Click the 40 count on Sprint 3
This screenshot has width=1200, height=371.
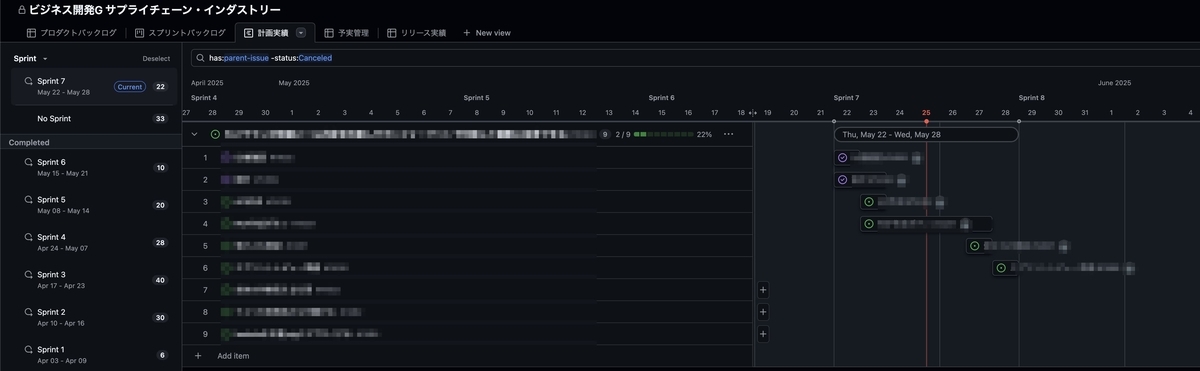click(x=160, y=280)
